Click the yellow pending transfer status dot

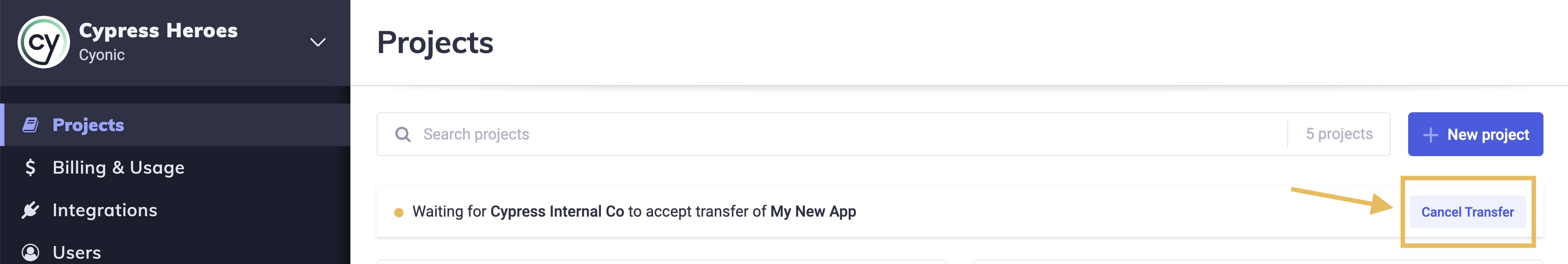click(x=399, y=211)
